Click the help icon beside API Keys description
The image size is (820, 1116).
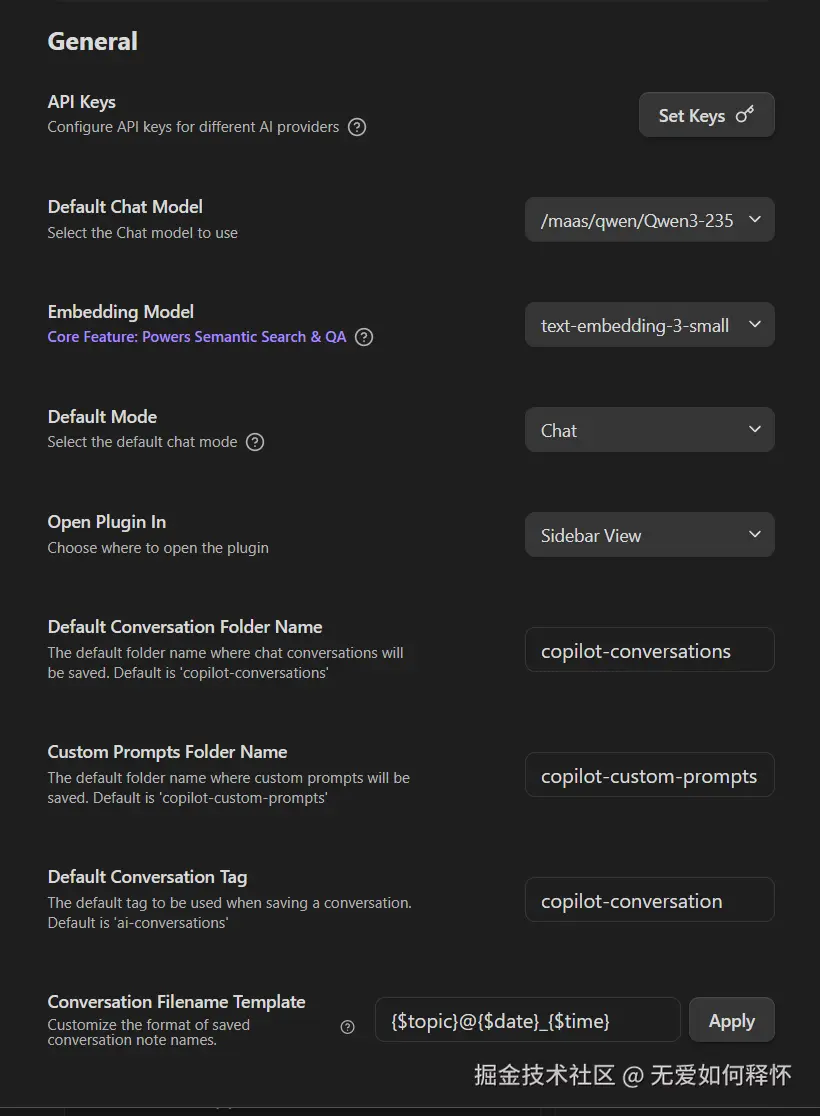[357, 127]
